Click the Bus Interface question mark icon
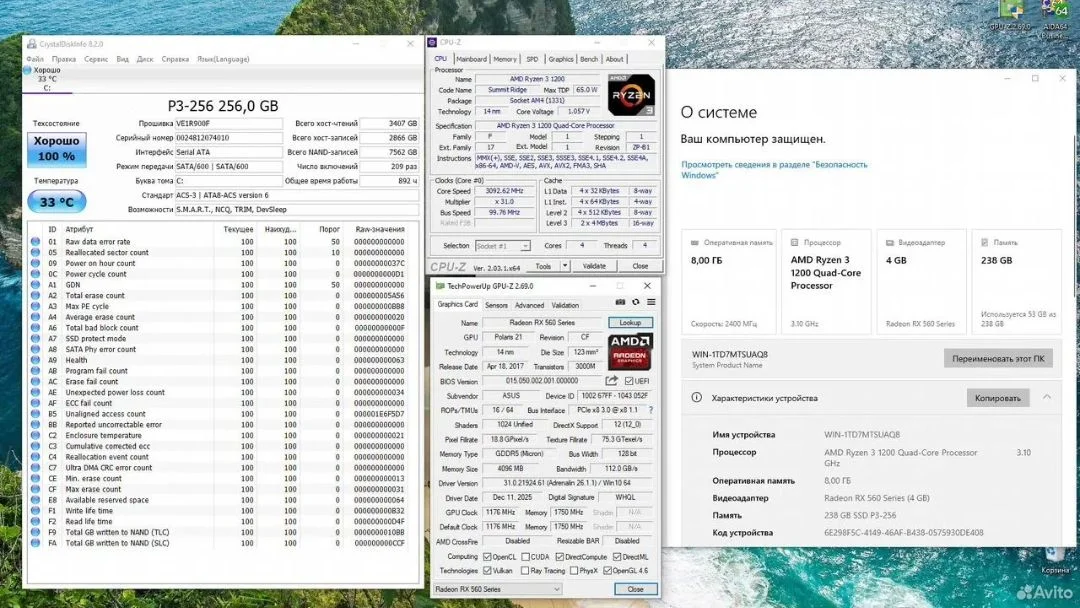The width and height of the screenshot is (1080, 608). pos(651,410)
